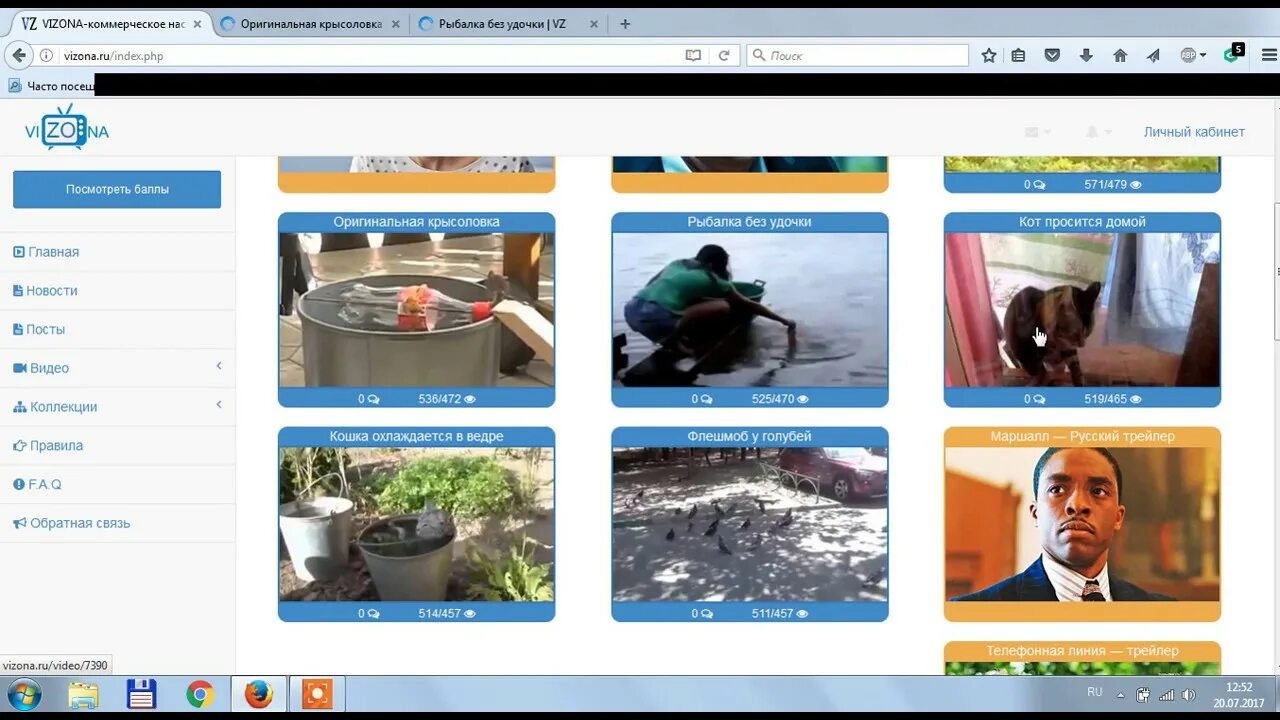Open the bell notifications dropdown in header
Screen dimensions: 1280x720
point(1098,132)
